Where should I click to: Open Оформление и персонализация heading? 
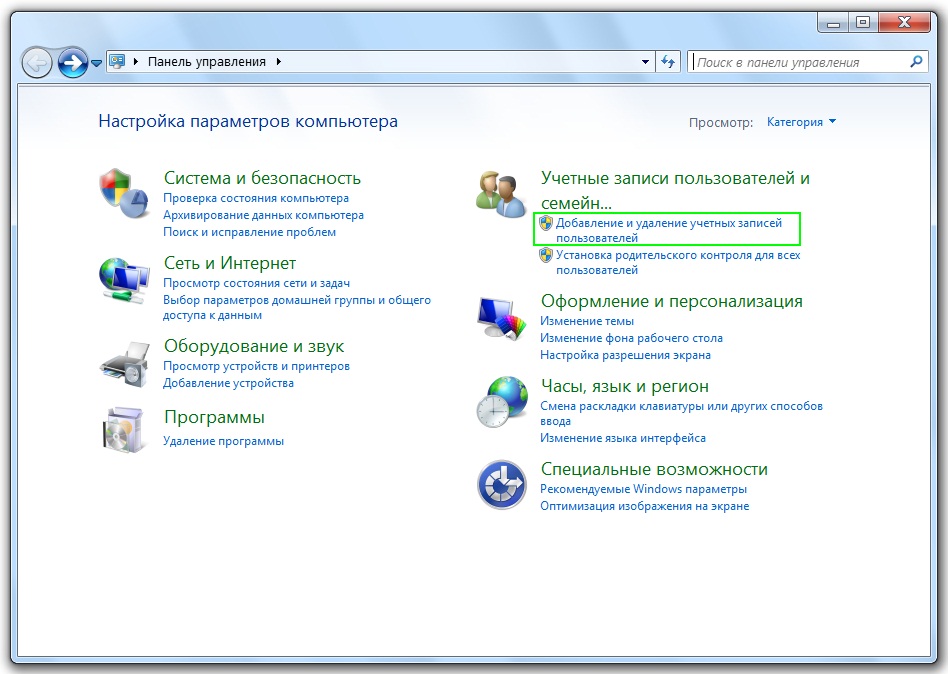672,301
